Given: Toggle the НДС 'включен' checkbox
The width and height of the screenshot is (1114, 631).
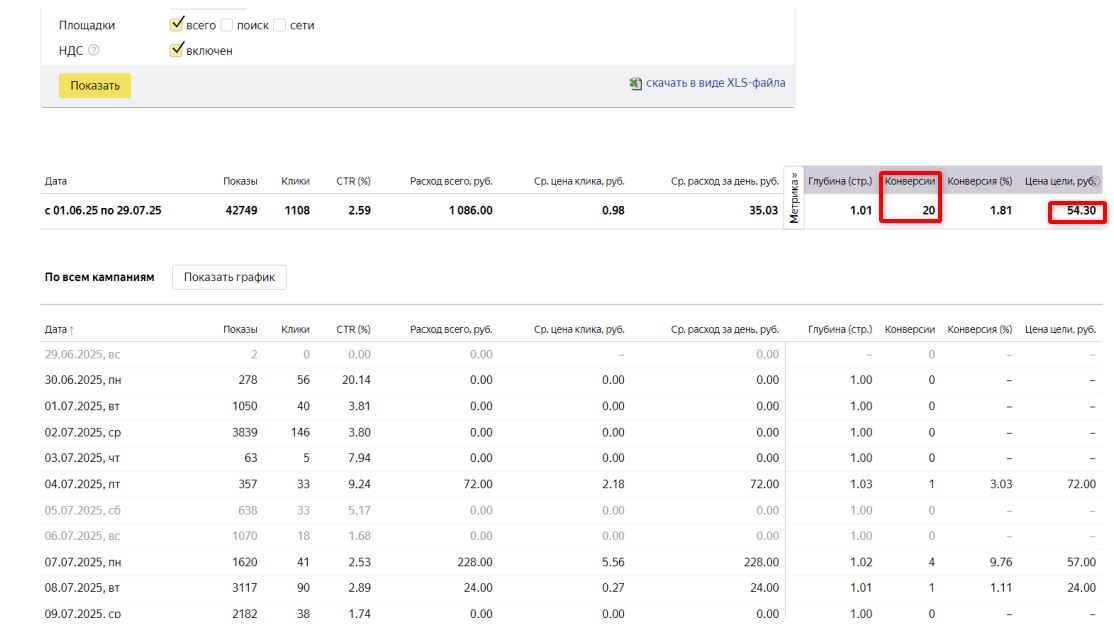Looking at the screenshot, I should (177, 49).
